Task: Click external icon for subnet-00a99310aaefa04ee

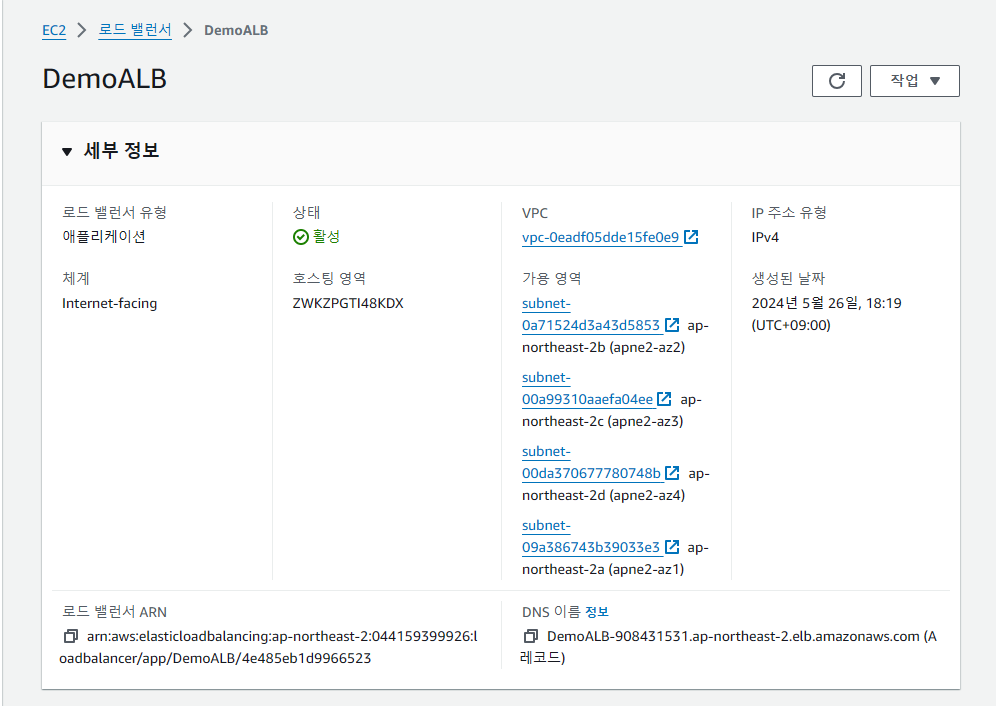Action: pos(664,399)
